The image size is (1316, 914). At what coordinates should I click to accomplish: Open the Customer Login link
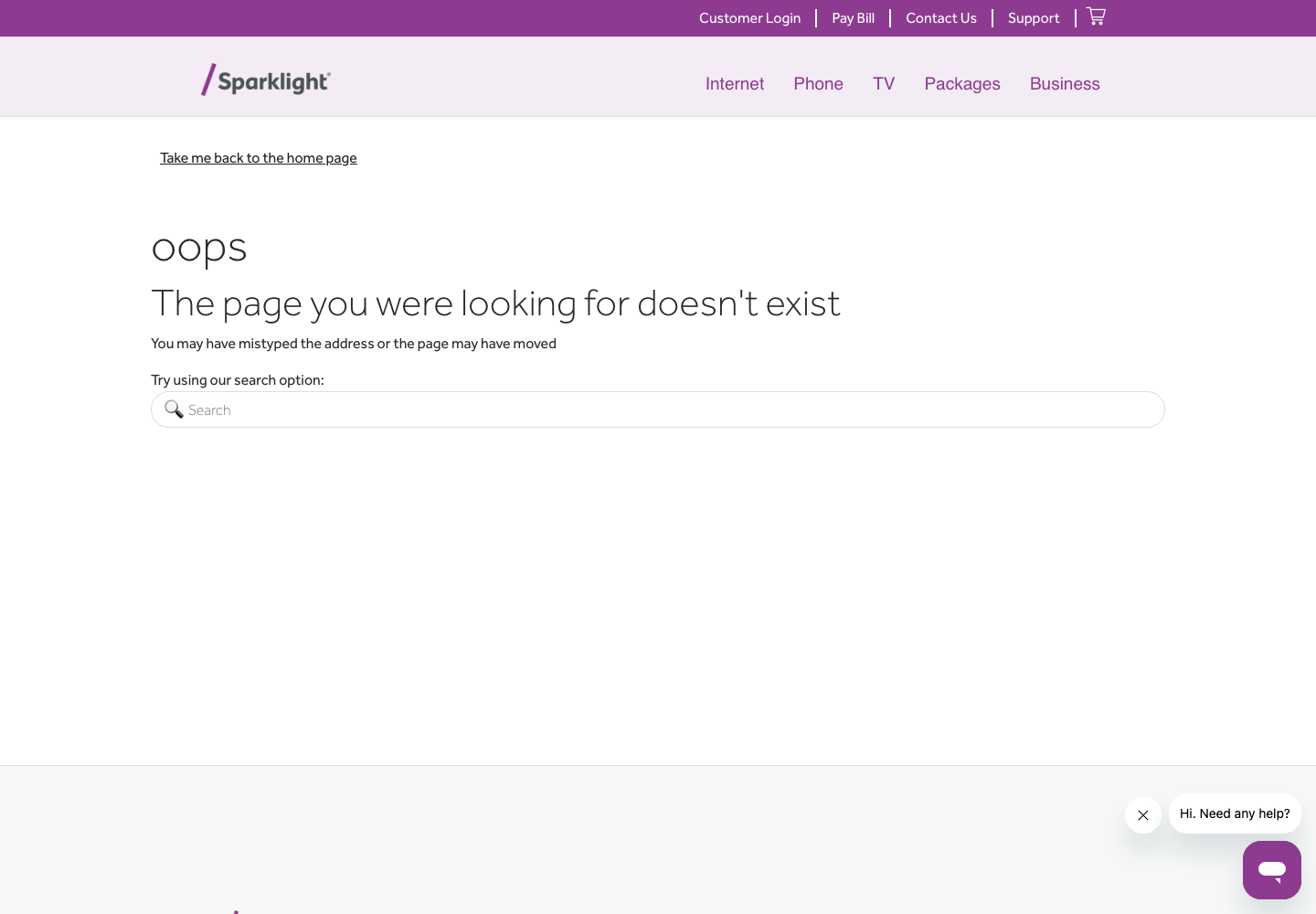pyautogui.click(x=749, y=18)
